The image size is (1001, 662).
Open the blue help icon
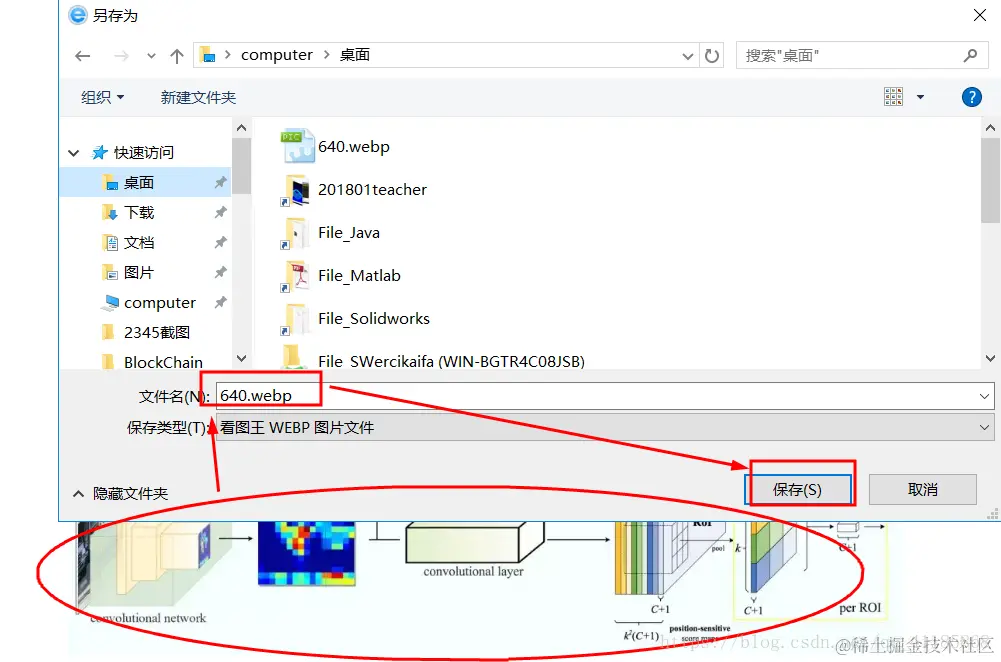(x=971, y=97)
